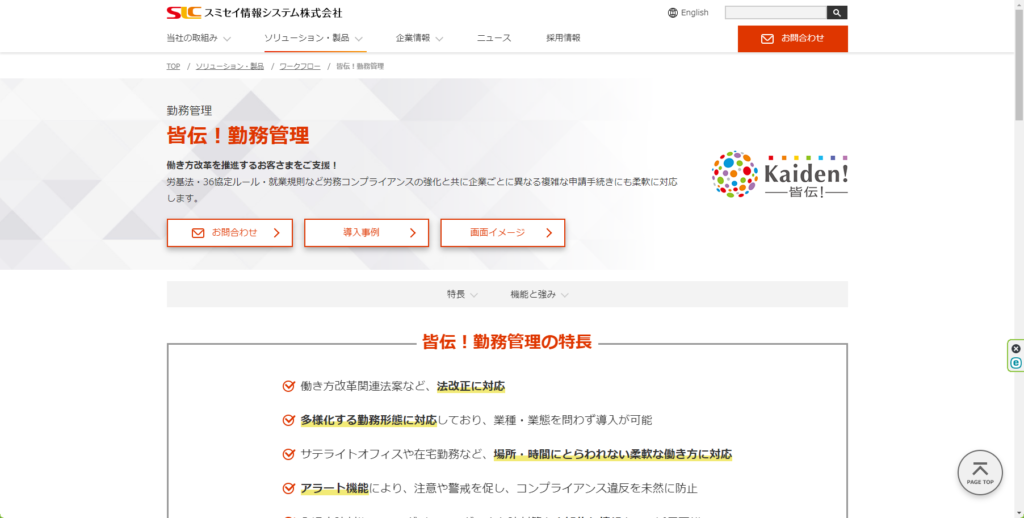Click the green 'e' side widget icon
The width and height of the screenshot is (1024, 518).
(x=1016, y=363)
